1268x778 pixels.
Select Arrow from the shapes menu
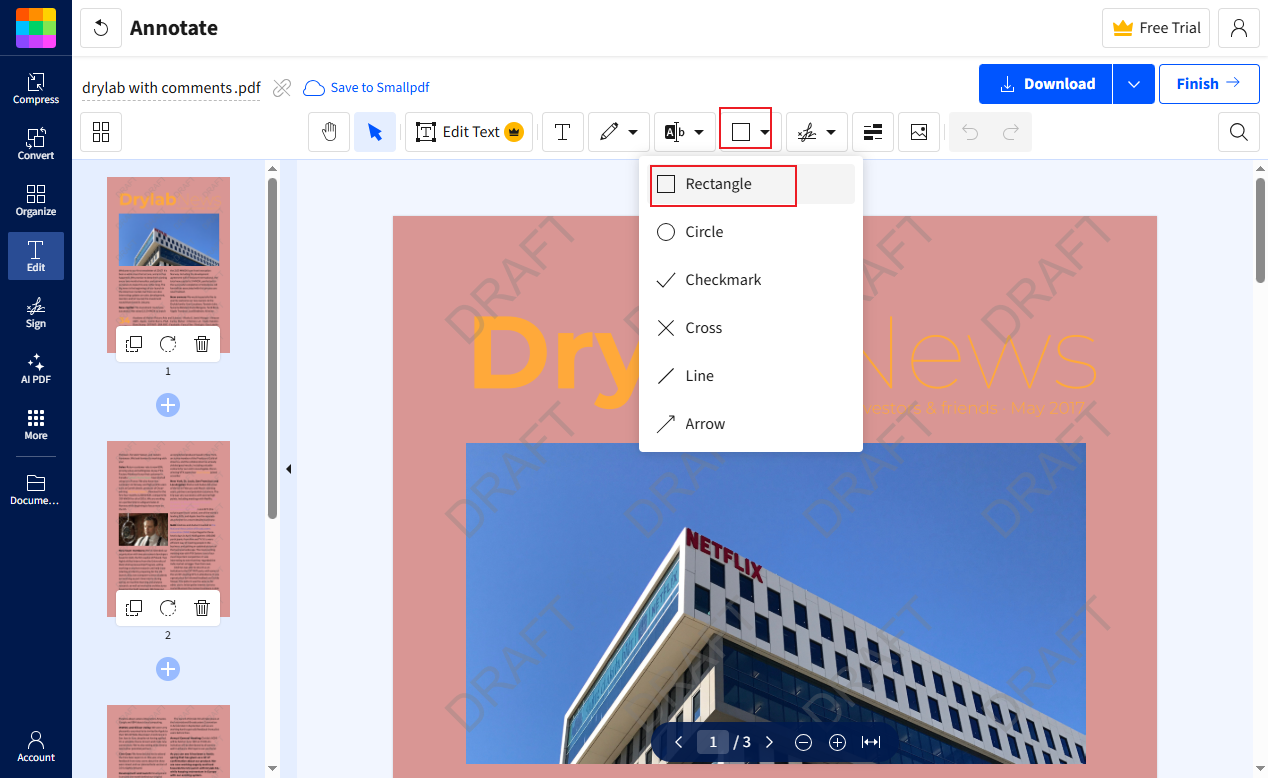706,423
